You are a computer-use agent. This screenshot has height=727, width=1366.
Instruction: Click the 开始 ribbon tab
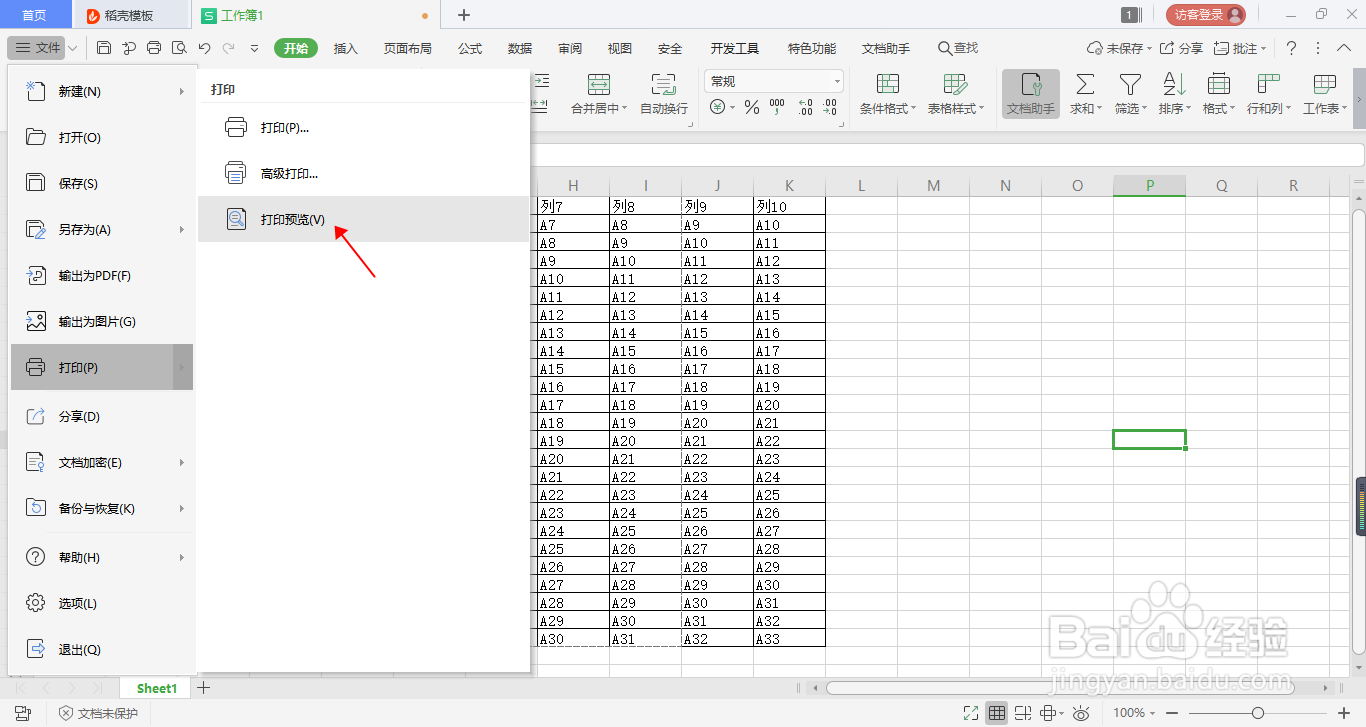pos(296,48)
